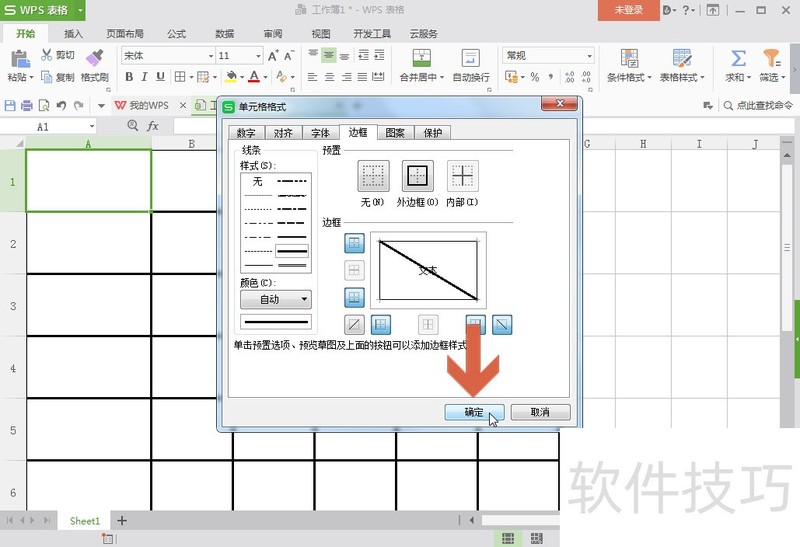800x547 pixels.
Task: Open the 插入 ribbon tab
Action: pos(73,34)
